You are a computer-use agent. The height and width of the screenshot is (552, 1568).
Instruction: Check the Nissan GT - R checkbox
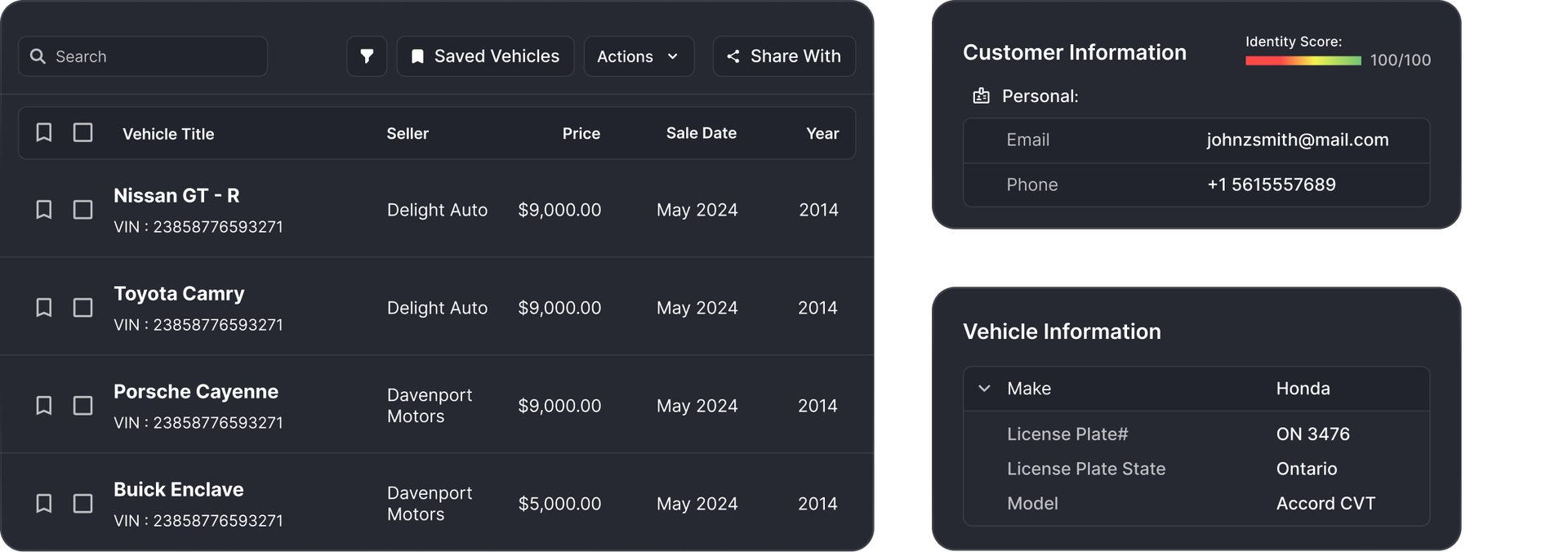pos(82,210)
